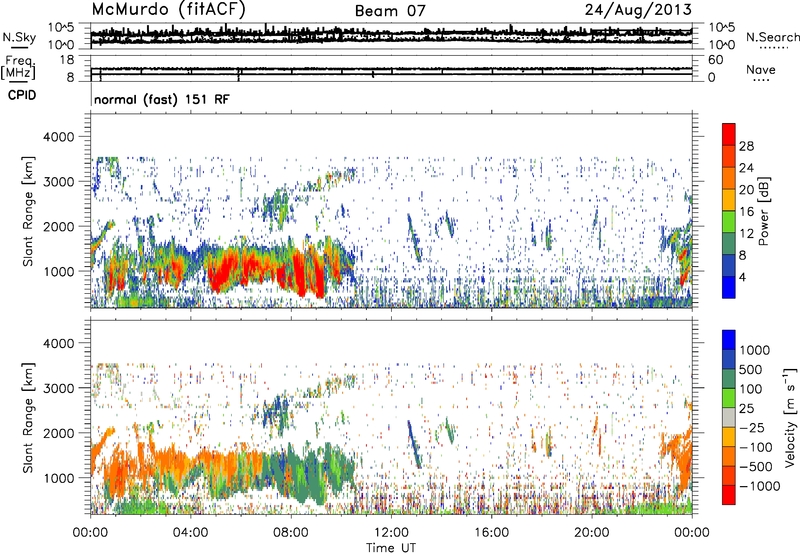Click the grey -25 to 25 Velocity colorbar segment

click(729, 418)
